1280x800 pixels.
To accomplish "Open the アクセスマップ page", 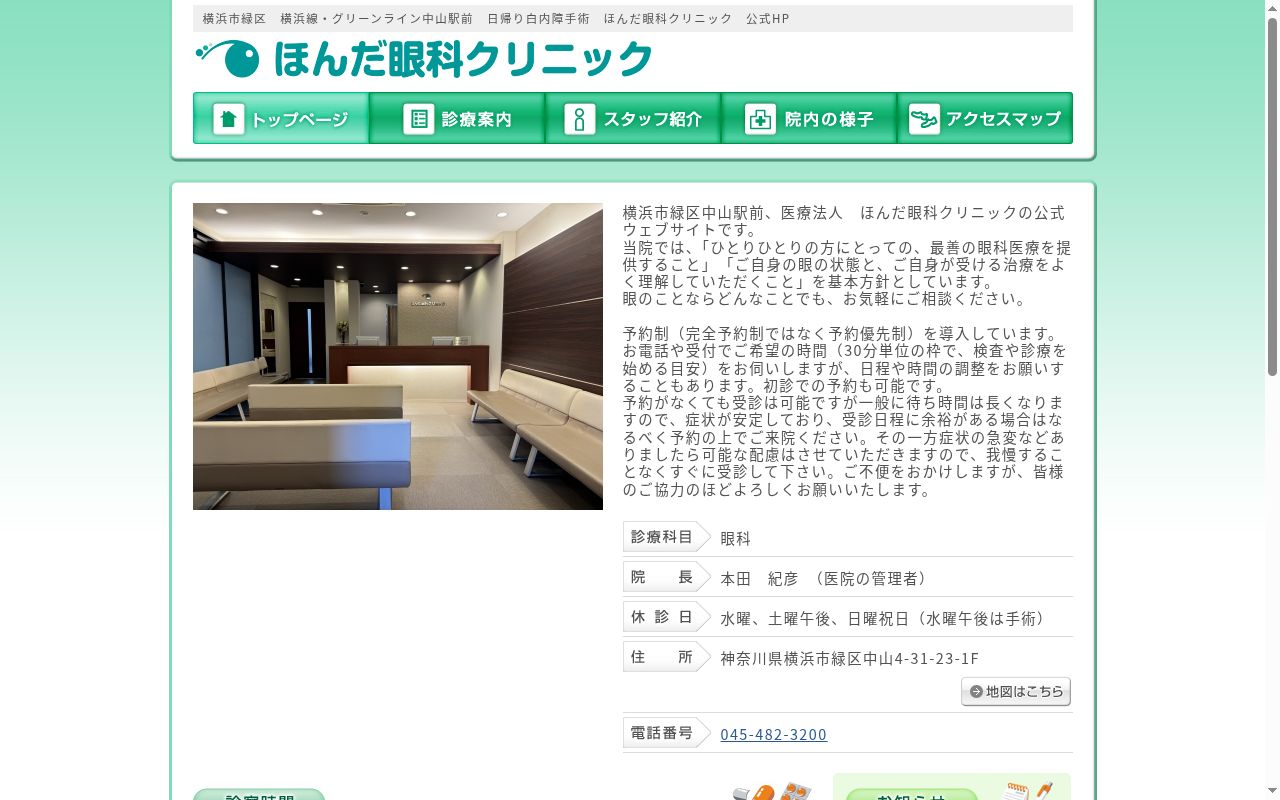I will tap(985, 118).
